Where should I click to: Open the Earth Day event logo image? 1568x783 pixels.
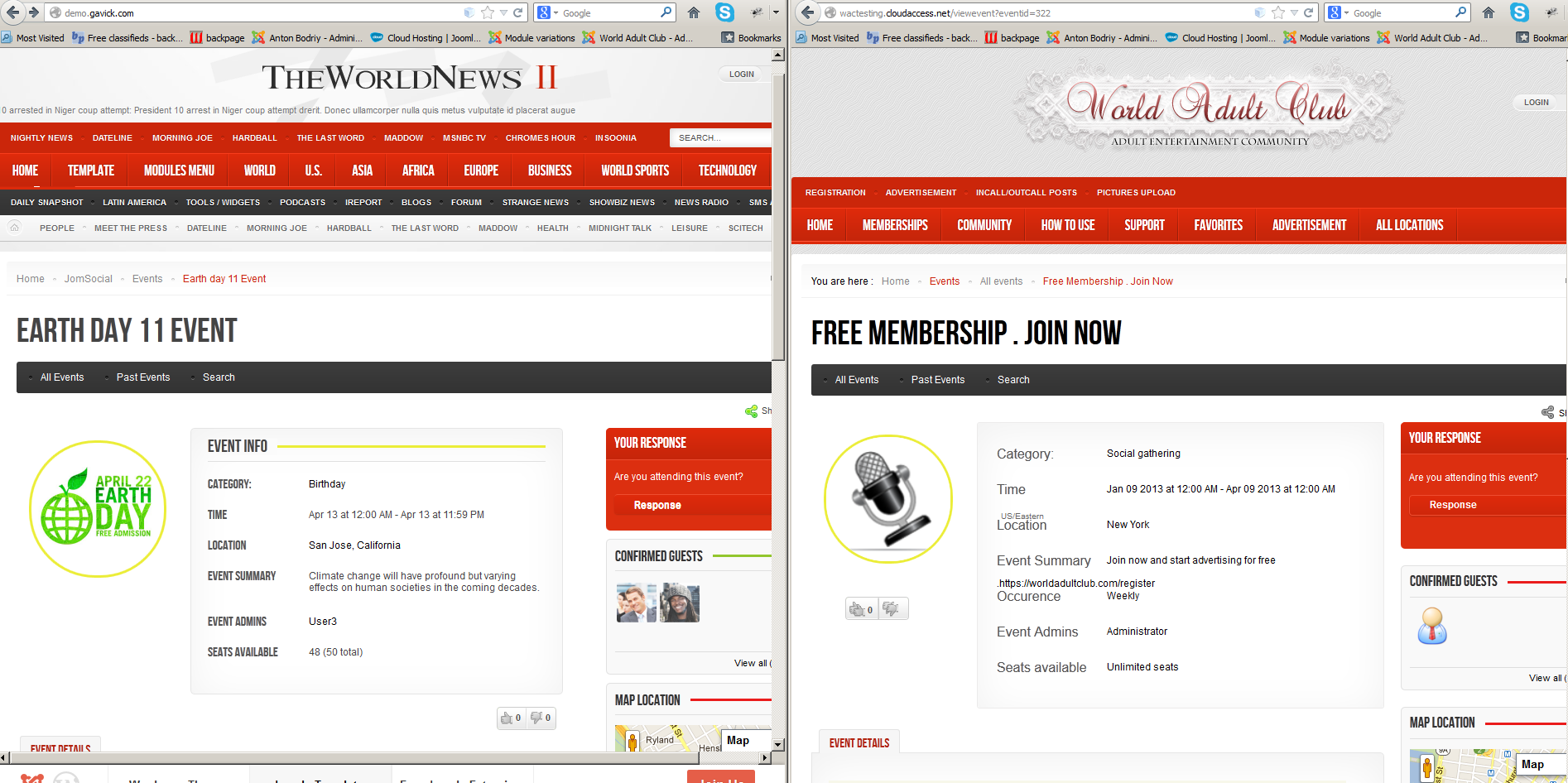(x=98, y=509)
